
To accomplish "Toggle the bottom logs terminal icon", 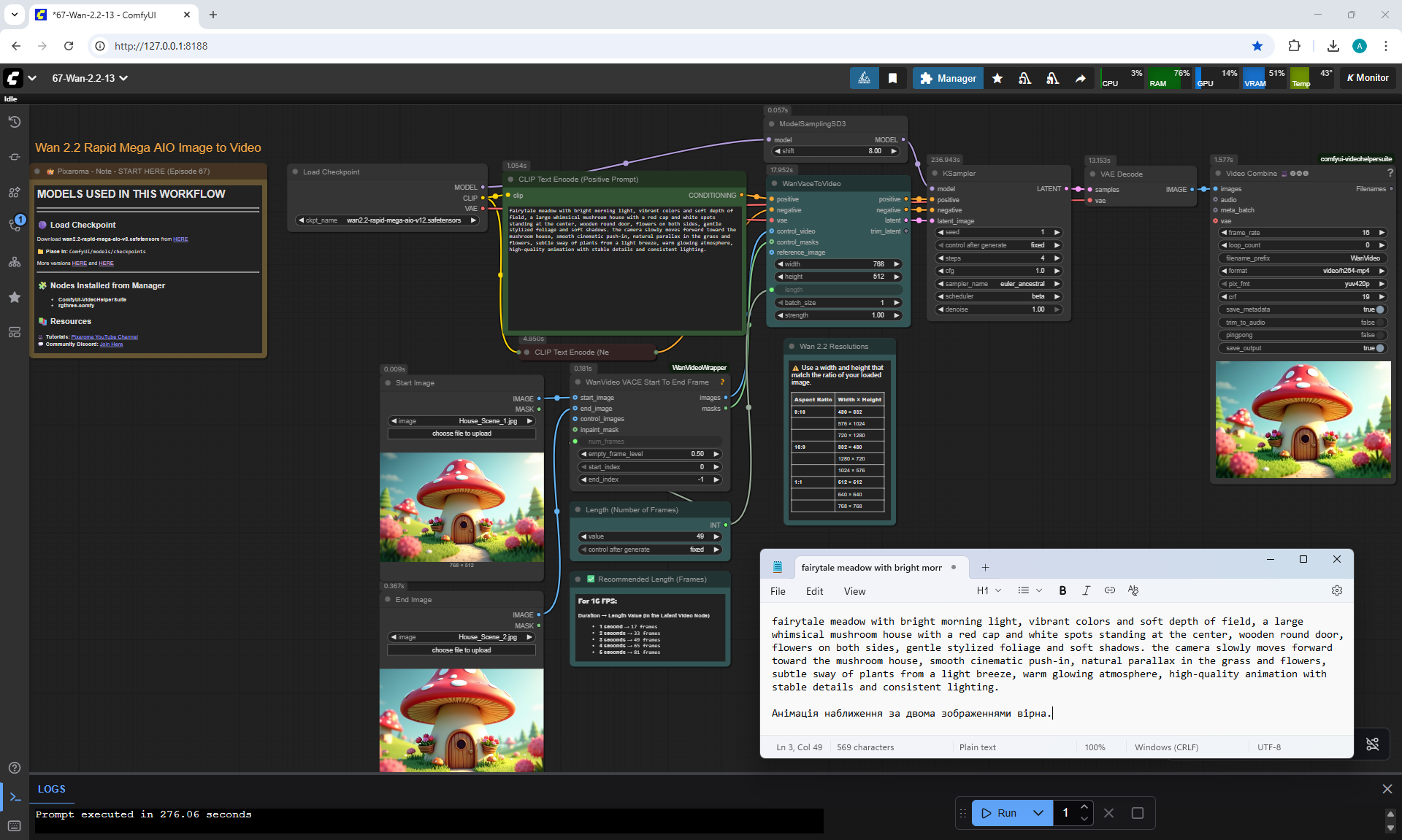I will (x=15, y=796).
